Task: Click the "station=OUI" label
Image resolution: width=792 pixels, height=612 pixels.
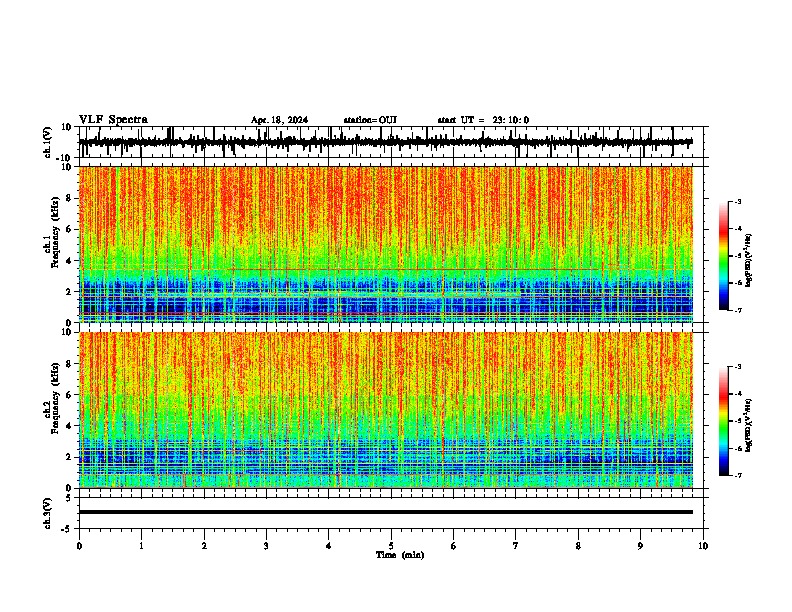Action: 370,120
